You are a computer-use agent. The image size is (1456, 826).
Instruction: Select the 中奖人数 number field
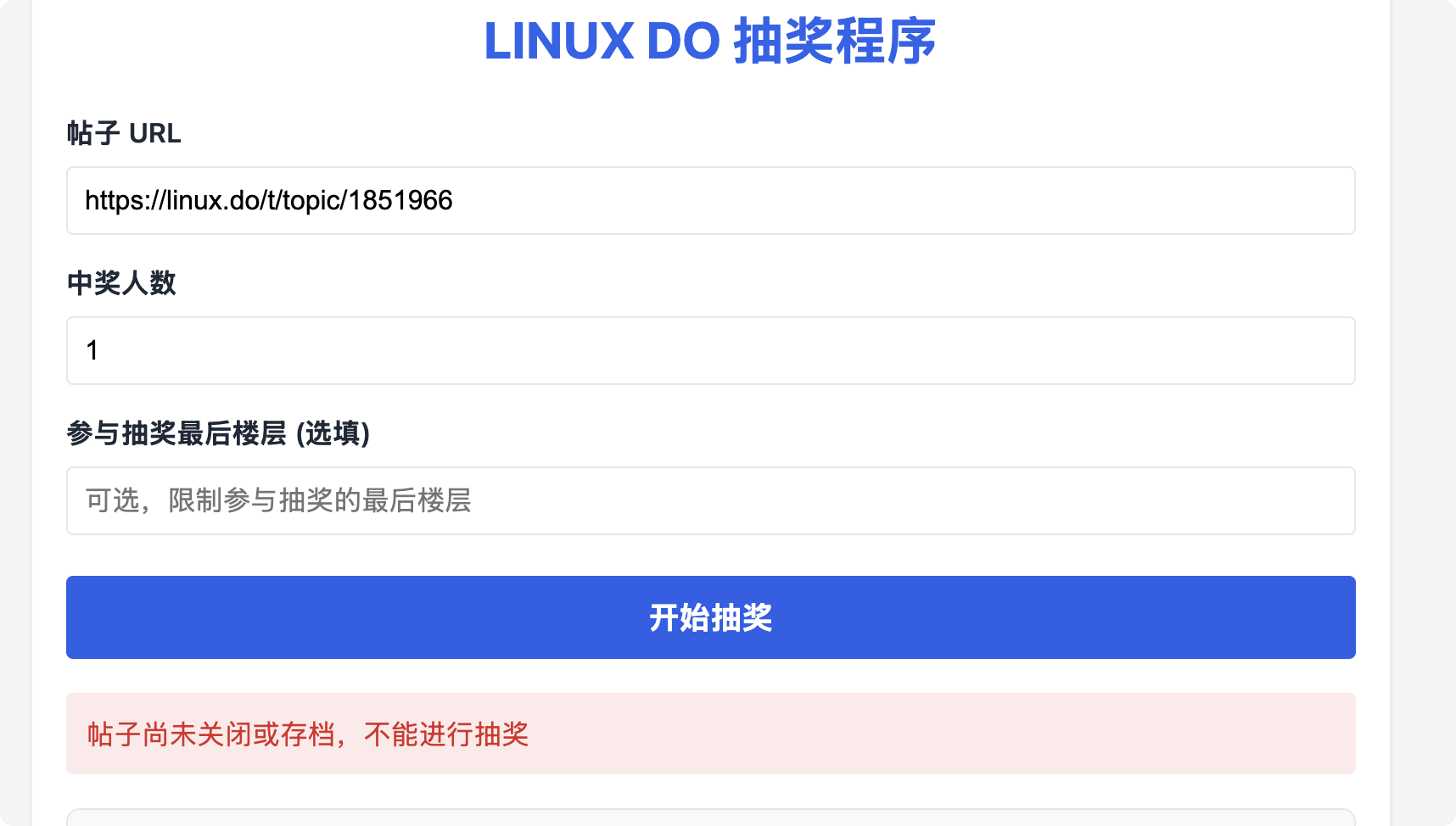pyautogui.click(x=711, y=350)
